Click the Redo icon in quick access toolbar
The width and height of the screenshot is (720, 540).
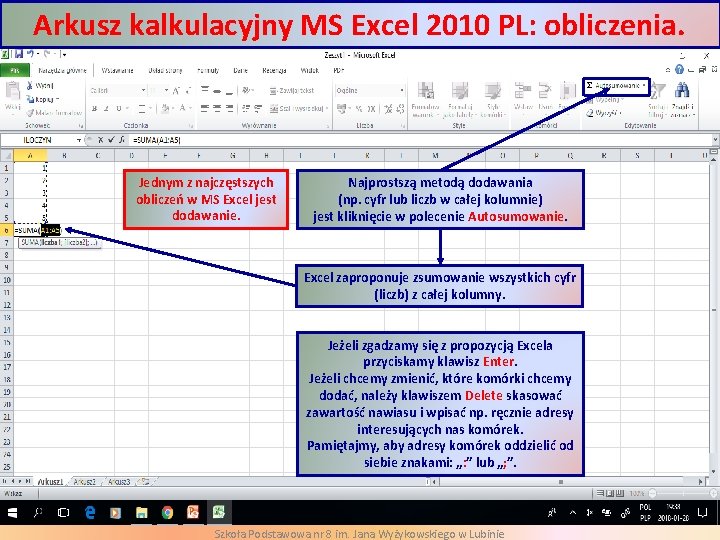(47, 54)
